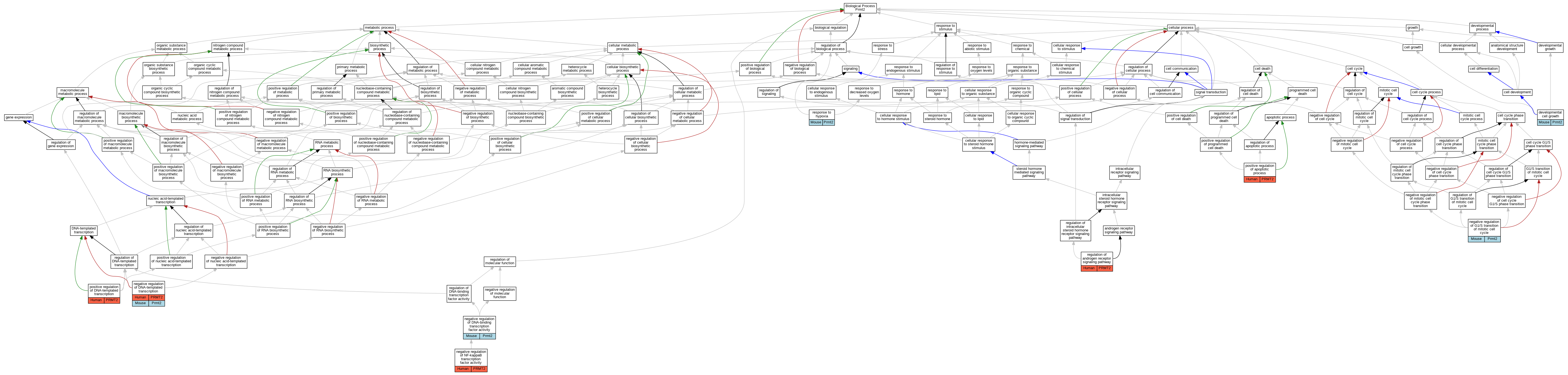
Task: Click the 'programmed cell death' node
Action: pyautogui.click(x=1302, y=92)
